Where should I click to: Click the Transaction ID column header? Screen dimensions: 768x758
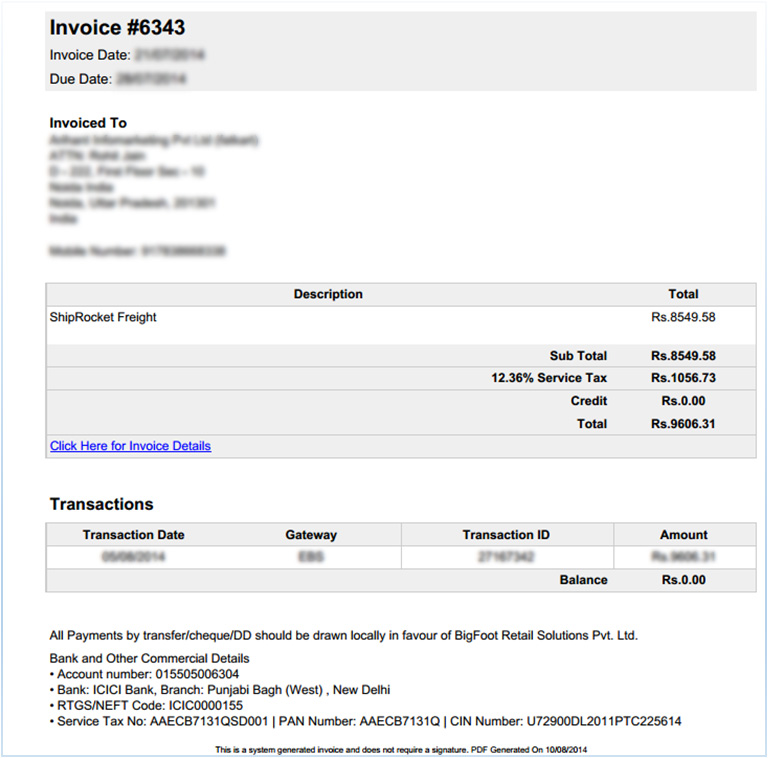coord(507,535)
